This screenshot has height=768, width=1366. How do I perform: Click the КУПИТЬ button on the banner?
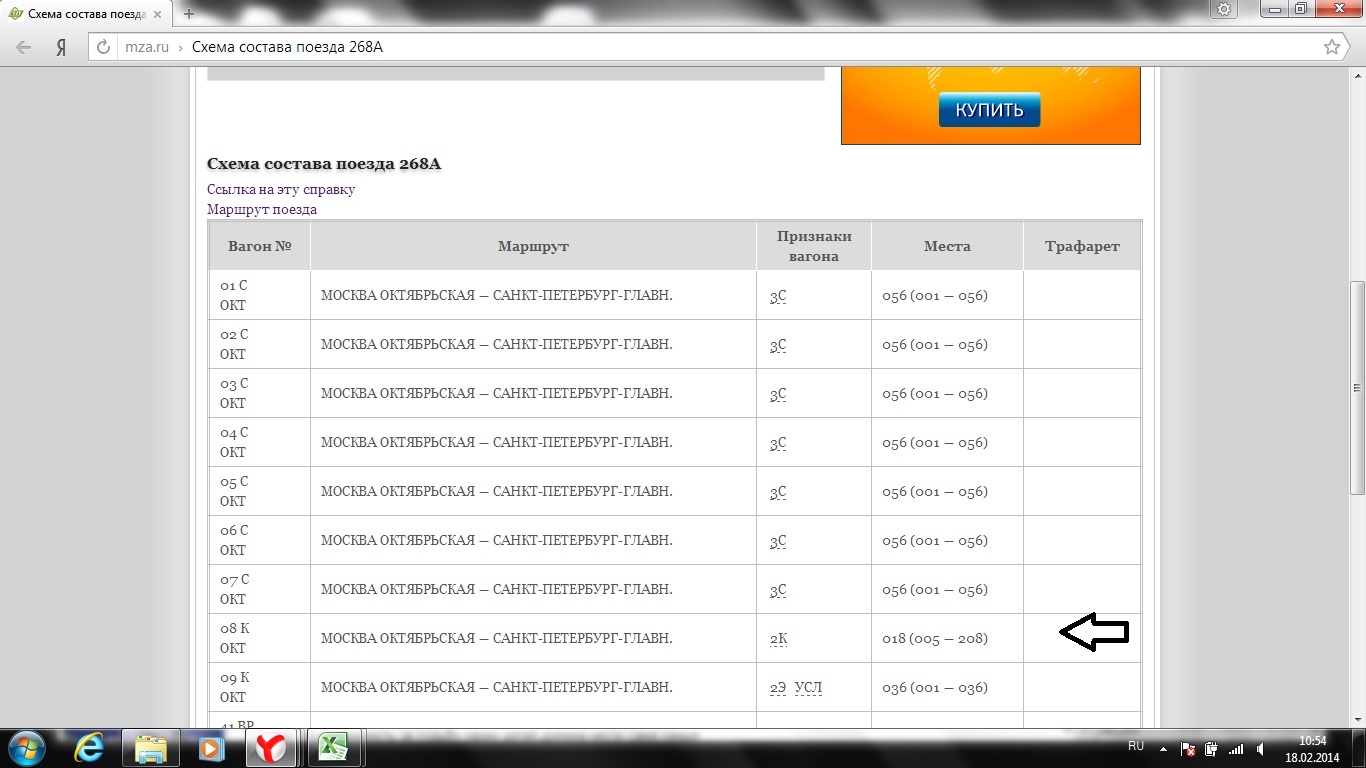click(989, 110)
